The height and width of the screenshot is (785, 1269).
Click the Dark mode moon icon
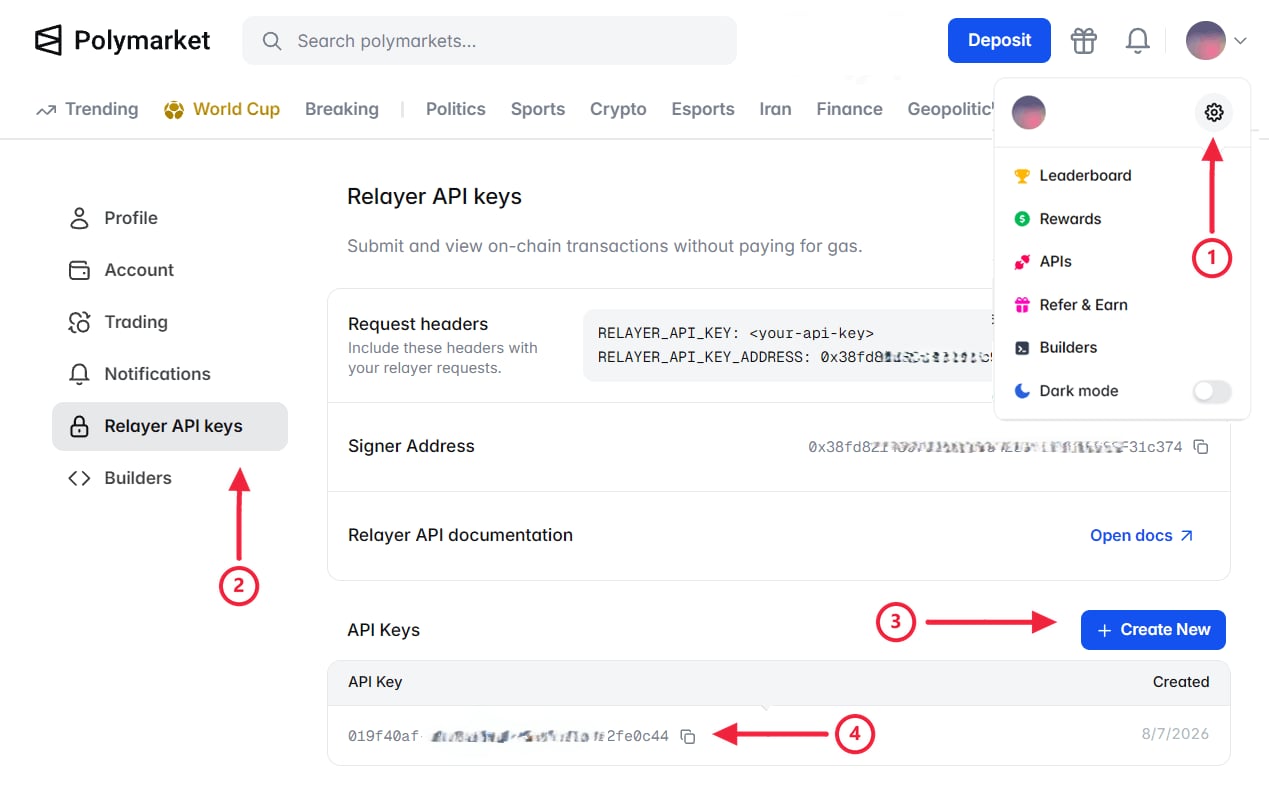coord(1022,391)
